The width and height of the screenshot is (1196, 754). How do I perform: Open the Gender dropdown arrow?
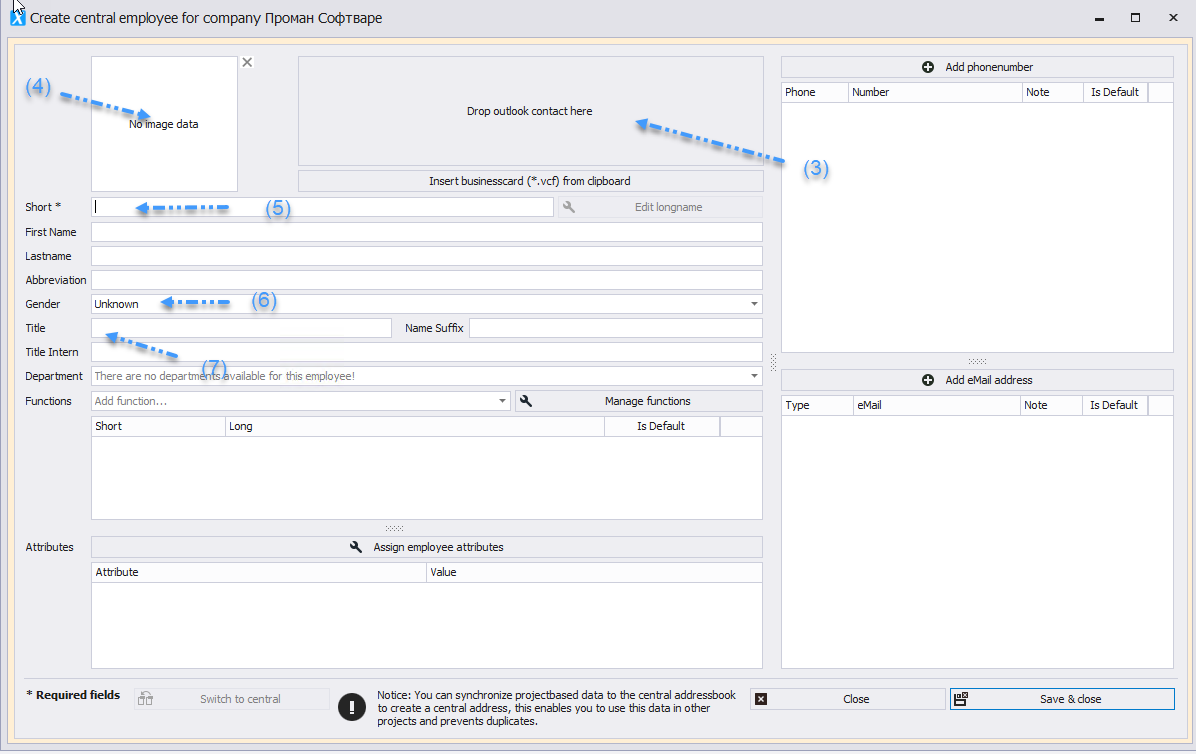754,304
